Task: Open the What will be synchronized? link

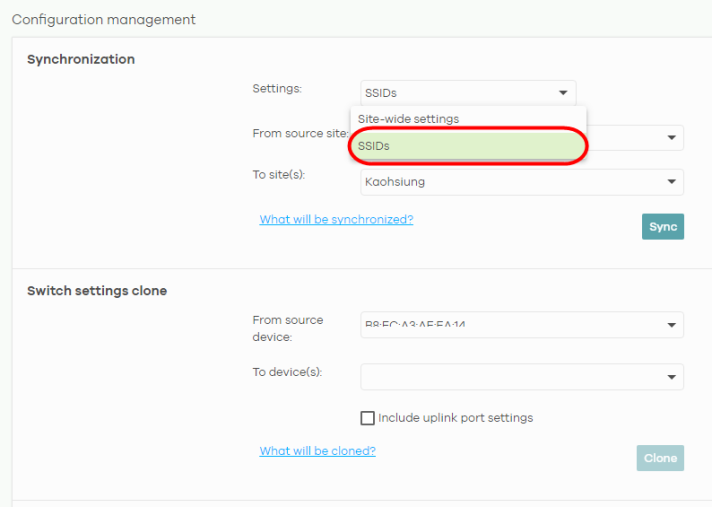Action: coord(336,220)
